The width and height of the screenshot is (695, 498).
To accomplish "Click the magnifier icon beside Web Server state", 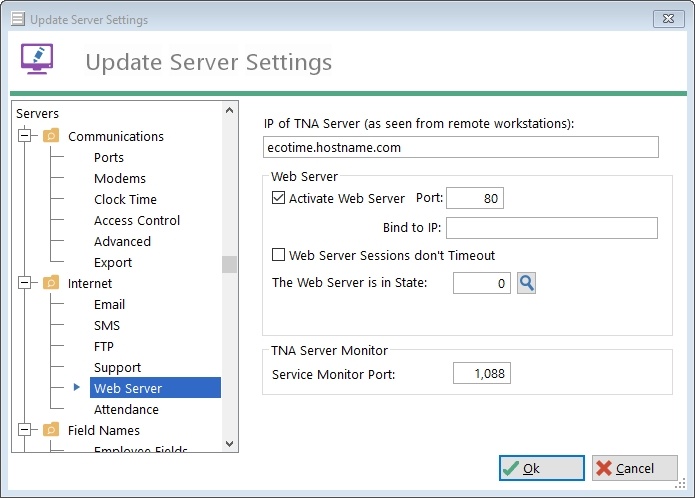I will [x=526, y=283].
